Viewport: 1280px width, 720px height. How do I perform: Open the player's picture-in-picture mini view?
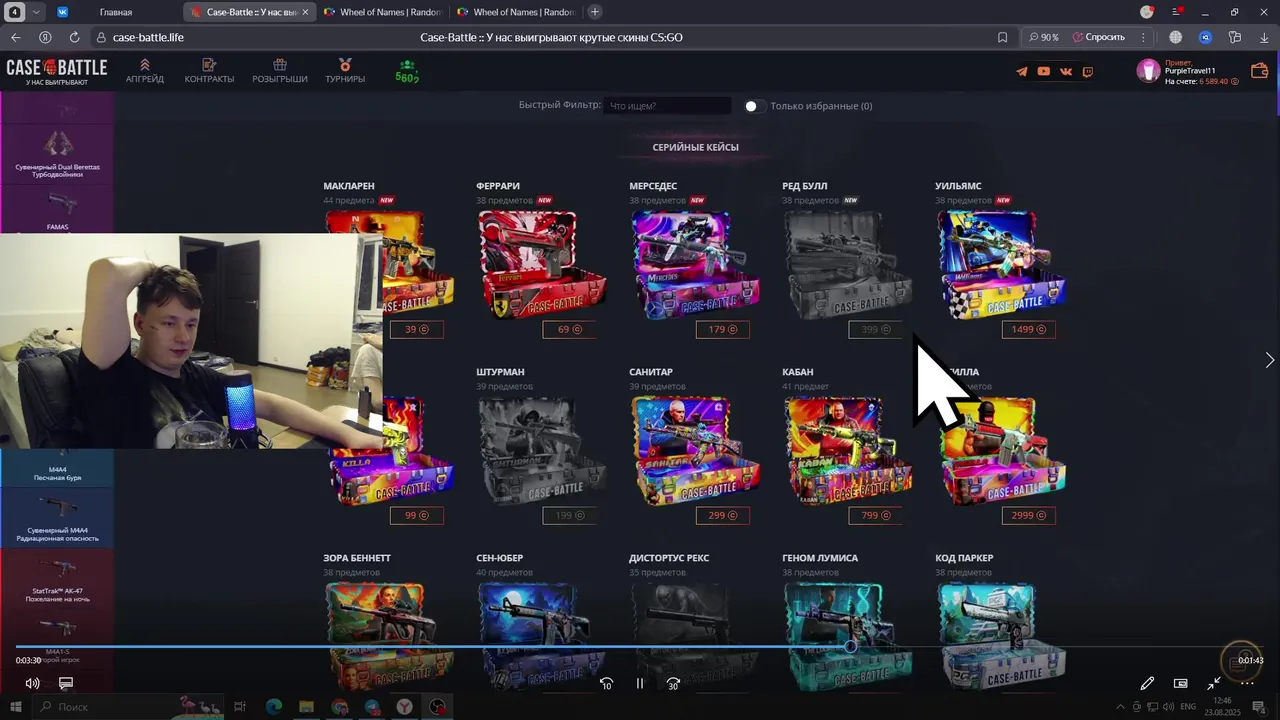pos(1180,683)
